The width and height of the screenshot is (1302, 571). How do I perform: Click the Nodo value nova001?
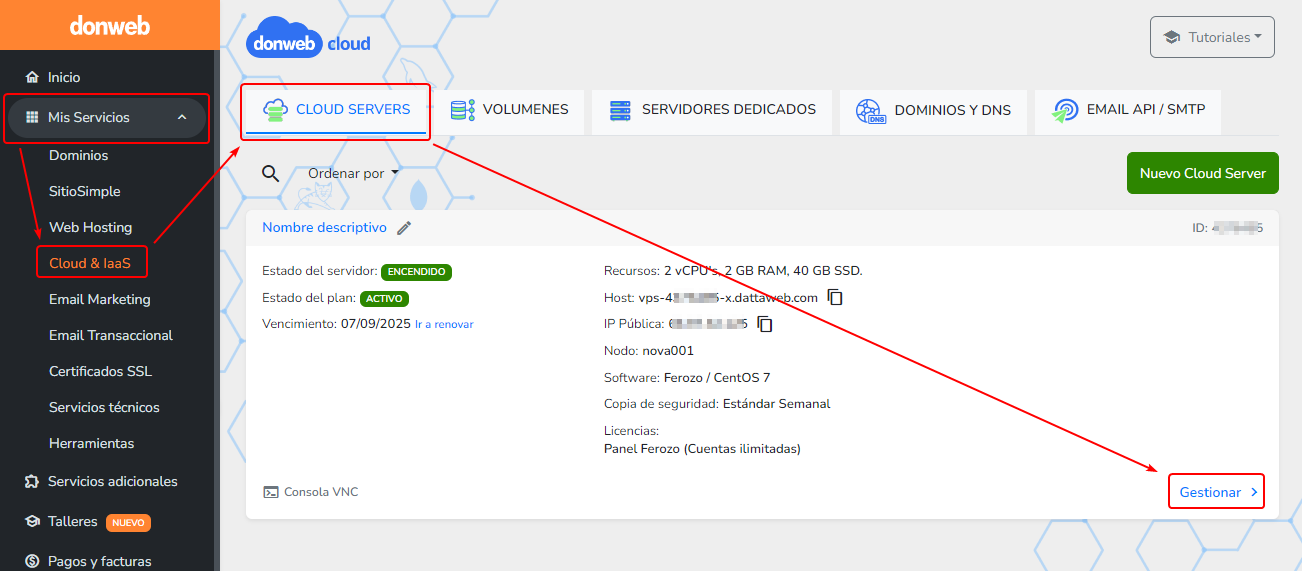coord(668,351)
